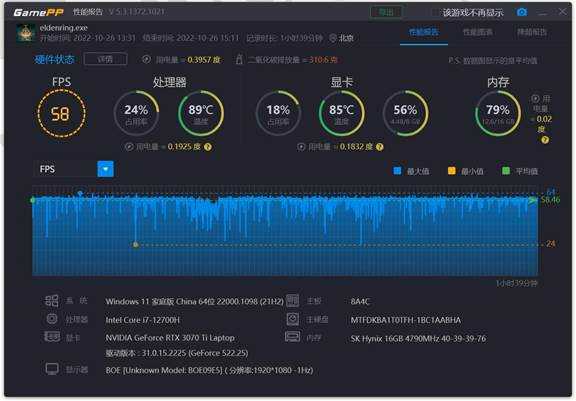Click the 0.3957 度 total power value
This screenshot has height=401, width=576.
click(204, 59)
